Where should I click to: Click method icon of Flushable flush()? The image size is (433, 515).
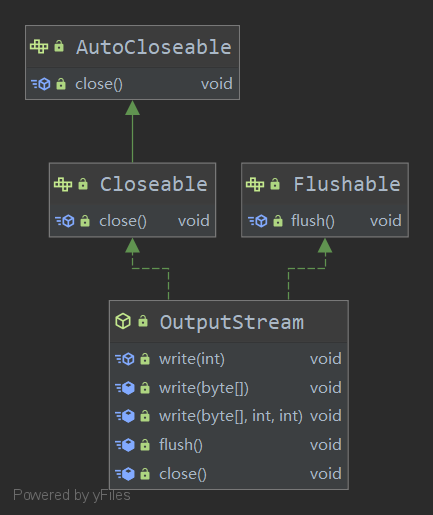pos(258,221)
